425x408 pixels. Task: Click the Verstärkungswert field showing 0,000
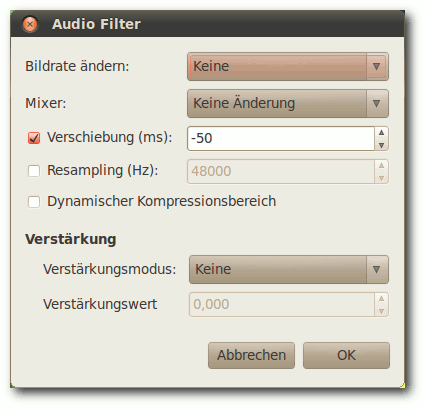coord(282,304)
